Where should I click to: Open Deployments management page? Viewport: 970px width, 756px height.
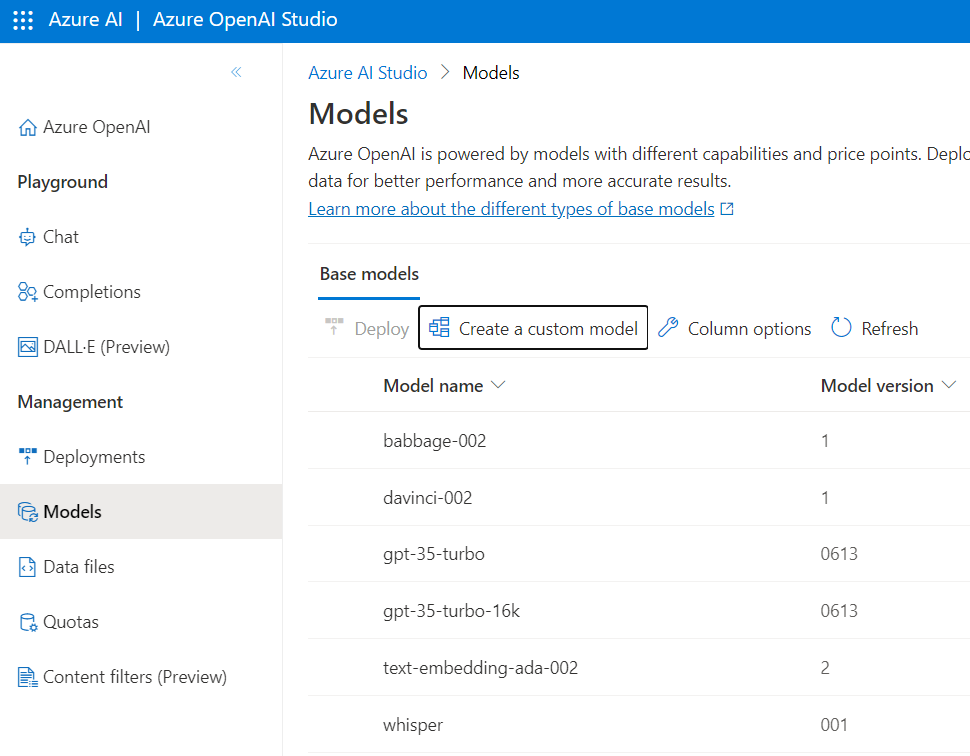pyautogui.click(x=94, y=457)
